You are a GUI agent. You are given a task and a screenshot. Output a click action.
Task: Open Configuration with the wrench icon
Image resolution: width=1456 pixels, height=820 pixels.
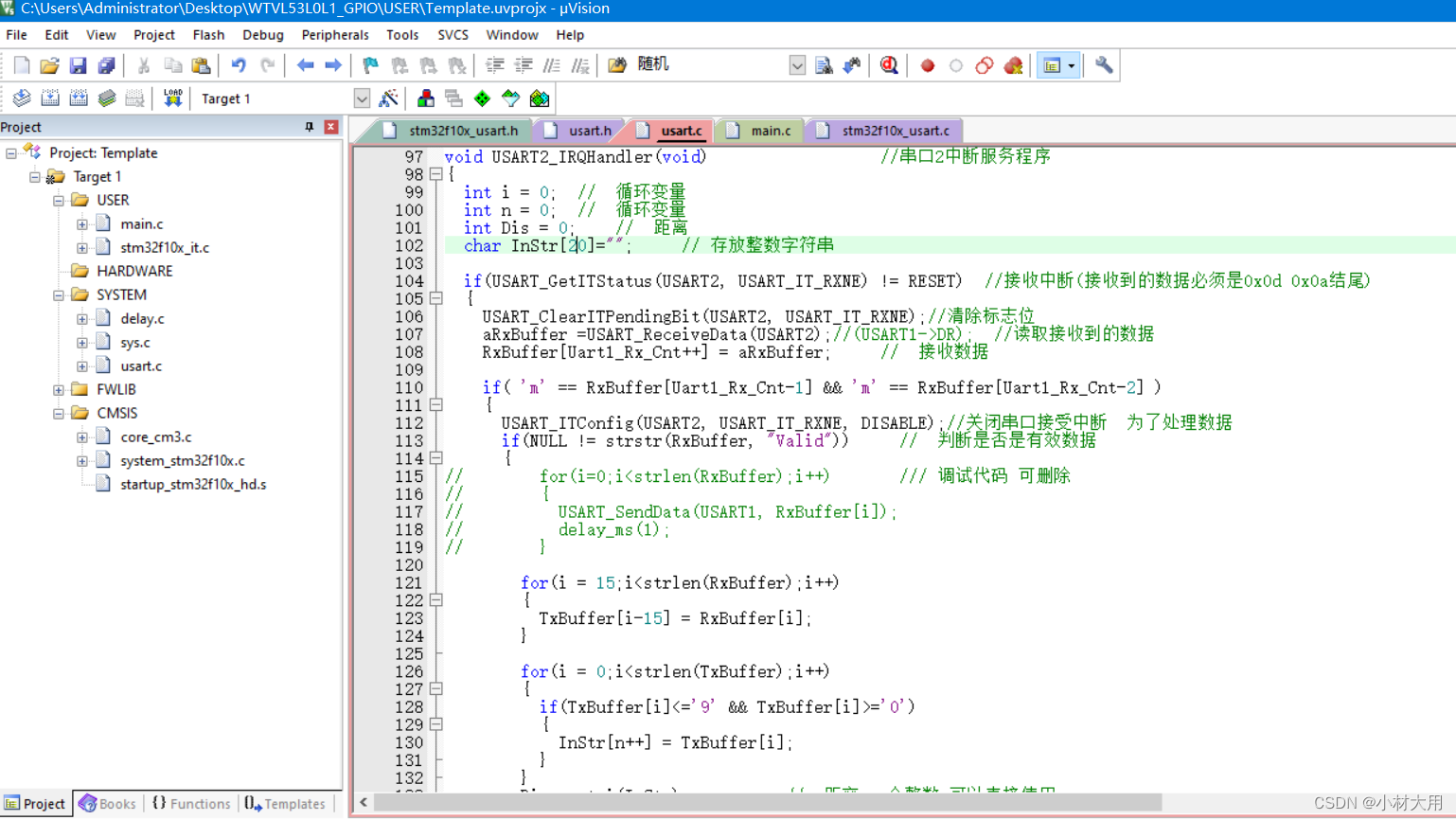pyautogui.click(x=1104, y=65)
